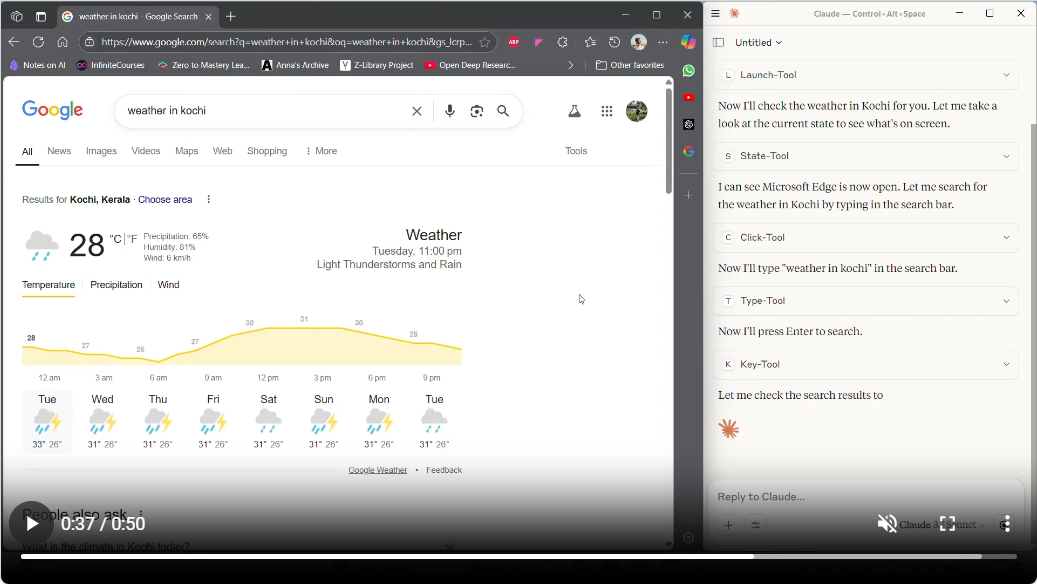Open Edge settings and more menu

click(x=663, y=42)
